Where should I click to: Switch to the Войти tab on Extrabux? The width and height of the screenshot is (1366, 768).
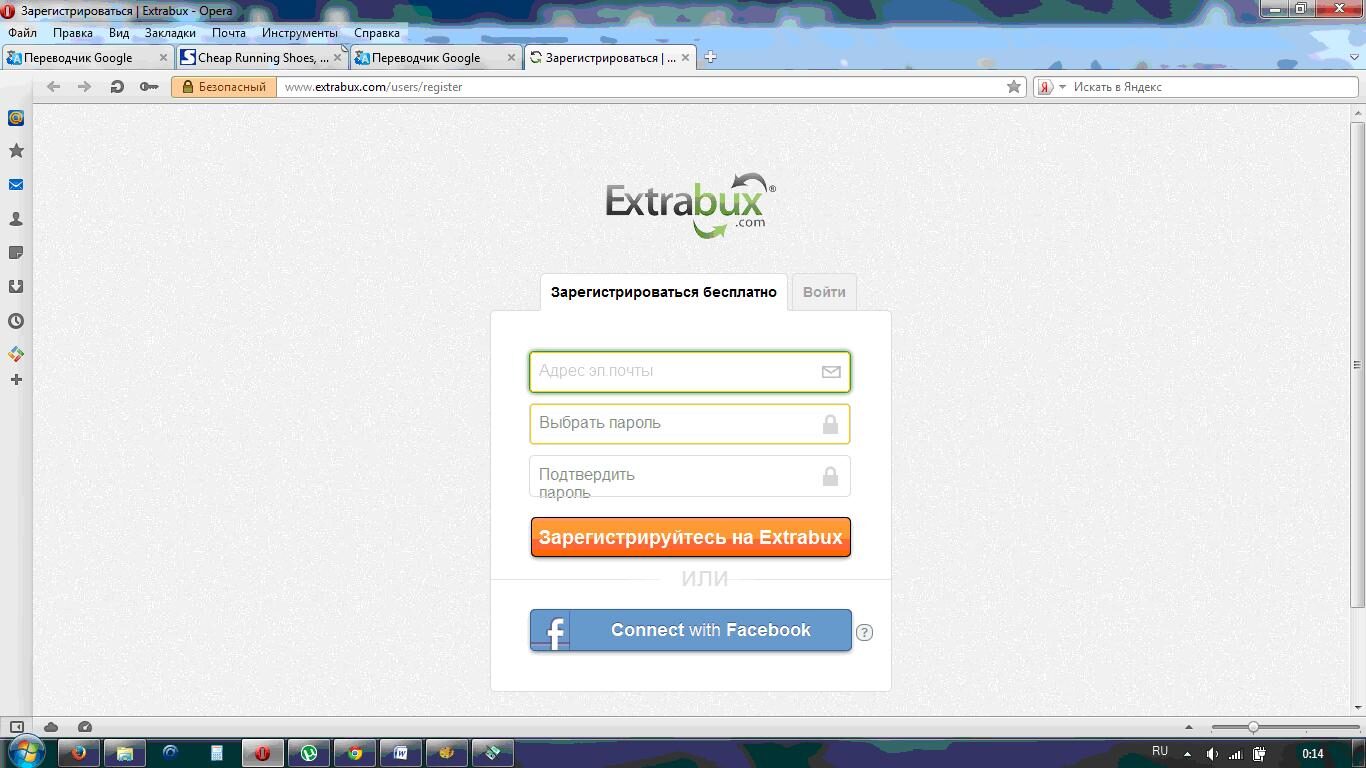pos(824,292)
